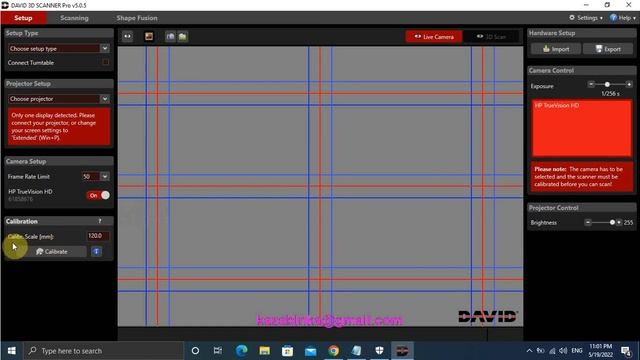Screen dimensions: 640x360
Task: Switch to 3D Scan view
Action: click(x=491, y=37)
